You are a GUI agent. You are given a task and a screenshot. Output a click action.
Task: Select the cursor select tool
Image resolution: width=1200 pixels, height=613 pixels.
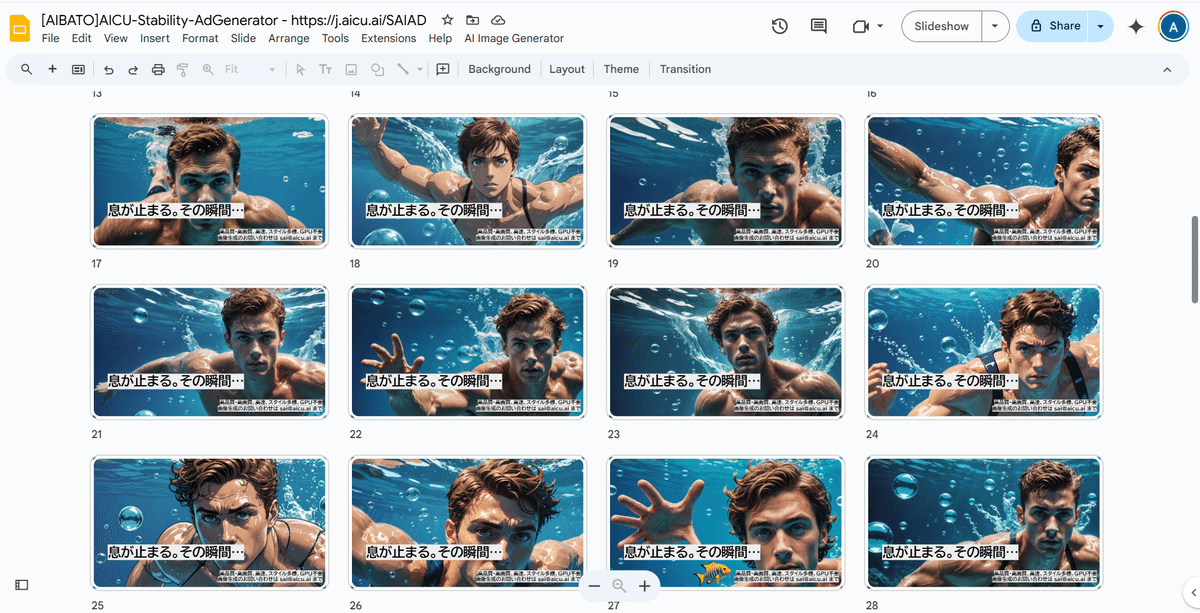point(300,69)
